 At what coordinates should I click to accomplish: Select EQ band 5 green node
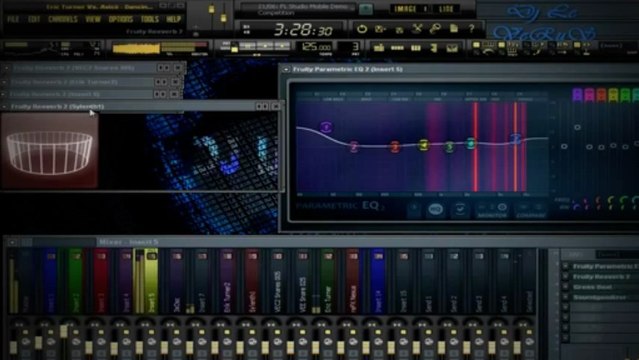click(x=449, y=146)
